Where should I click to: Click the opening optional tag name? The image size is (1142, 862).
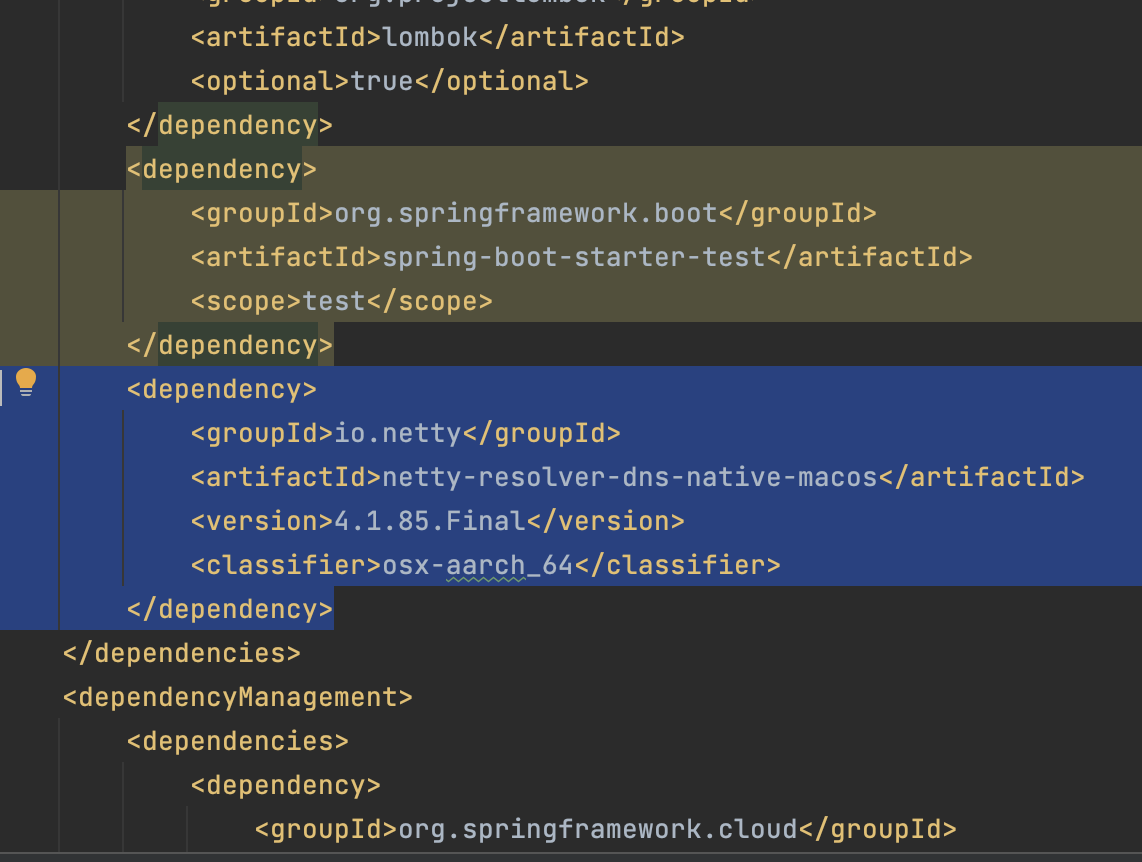tap(270, 81)
